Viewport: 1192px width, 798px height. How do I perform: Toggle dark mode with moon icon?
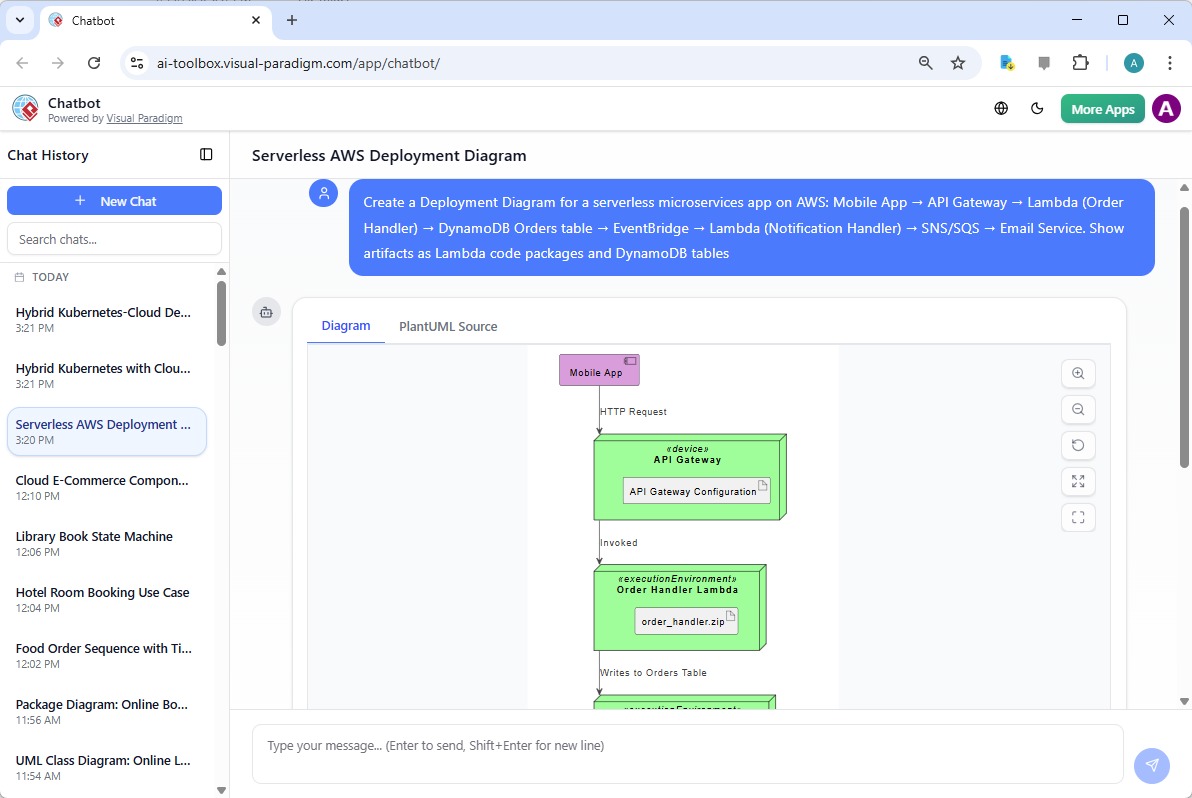[1037, 109]
